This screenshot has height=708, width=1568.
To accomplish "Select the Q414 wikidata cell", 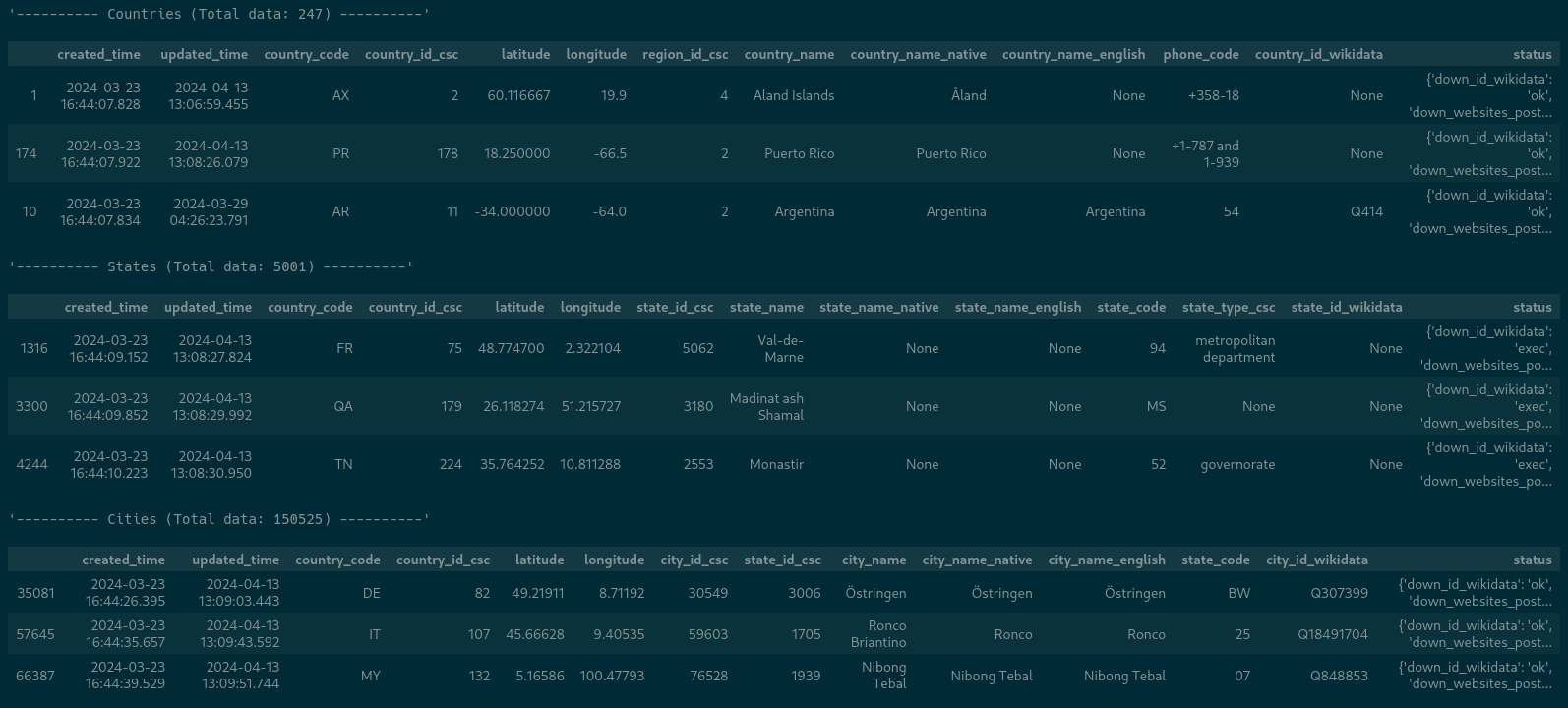I will click(x=1366, y=211).
